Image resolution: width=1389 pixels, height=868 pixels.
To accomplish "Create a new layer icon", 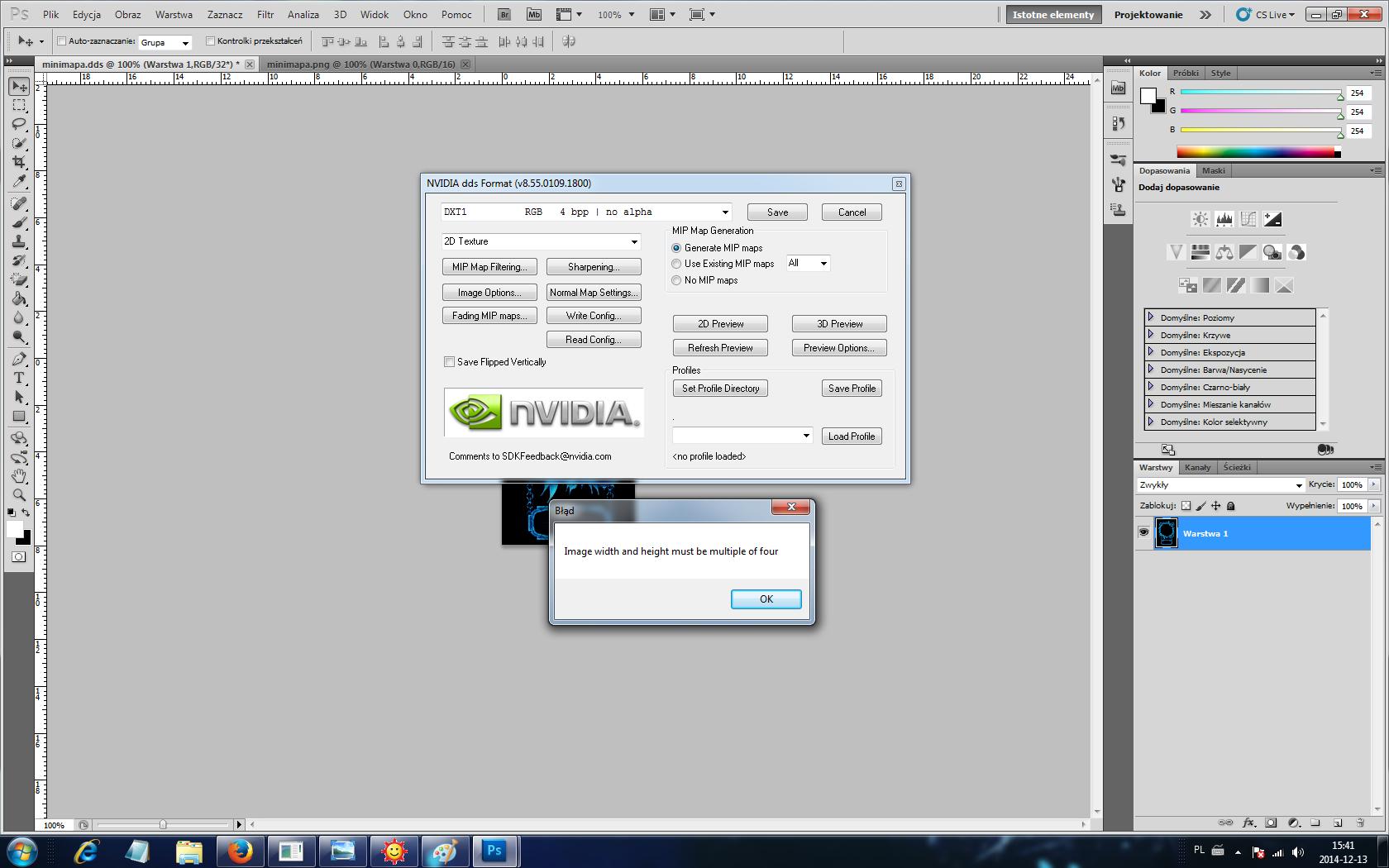I will 1338,823.
